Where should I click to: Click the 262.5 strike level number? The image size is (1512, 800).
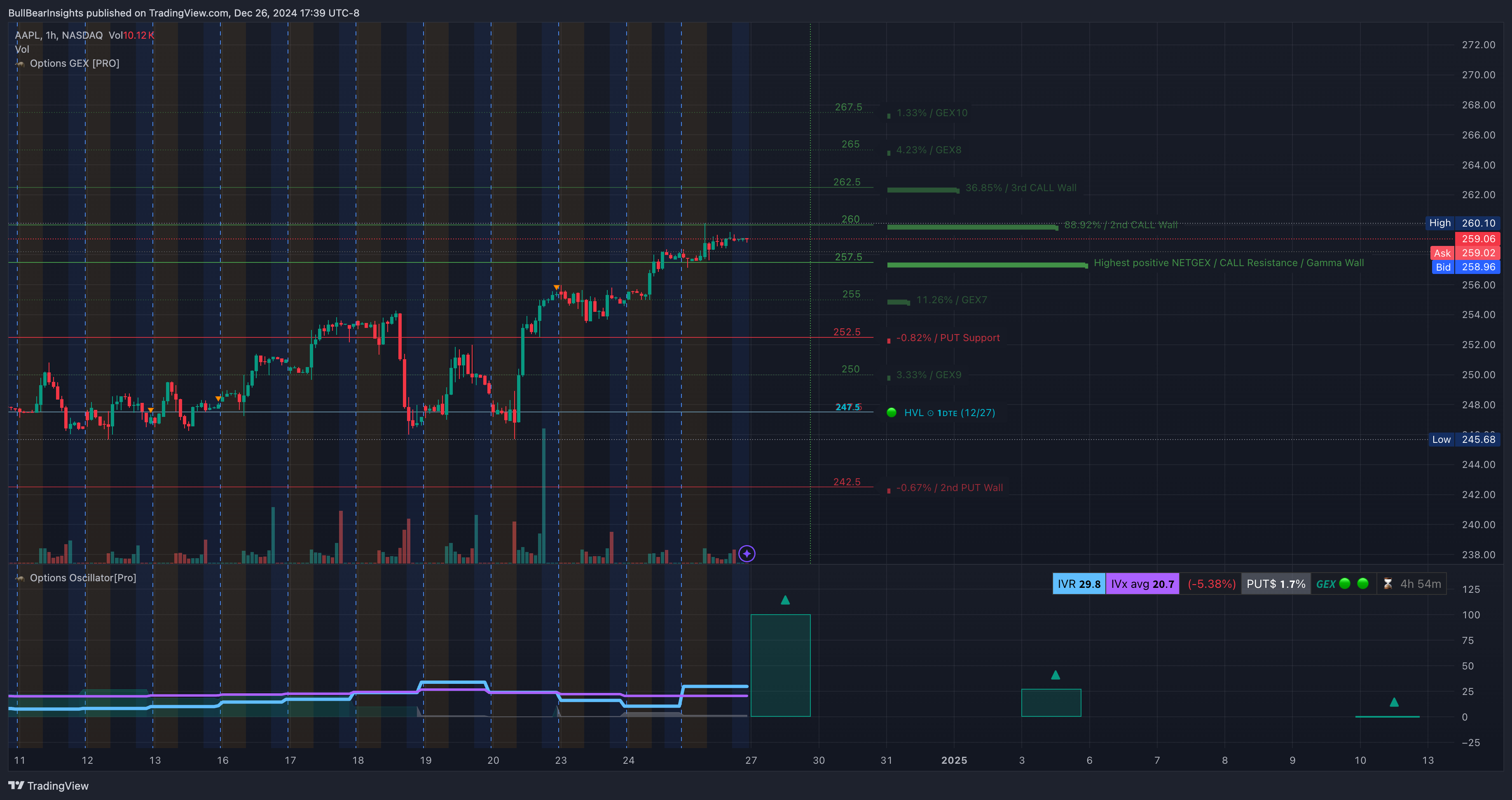847,182
